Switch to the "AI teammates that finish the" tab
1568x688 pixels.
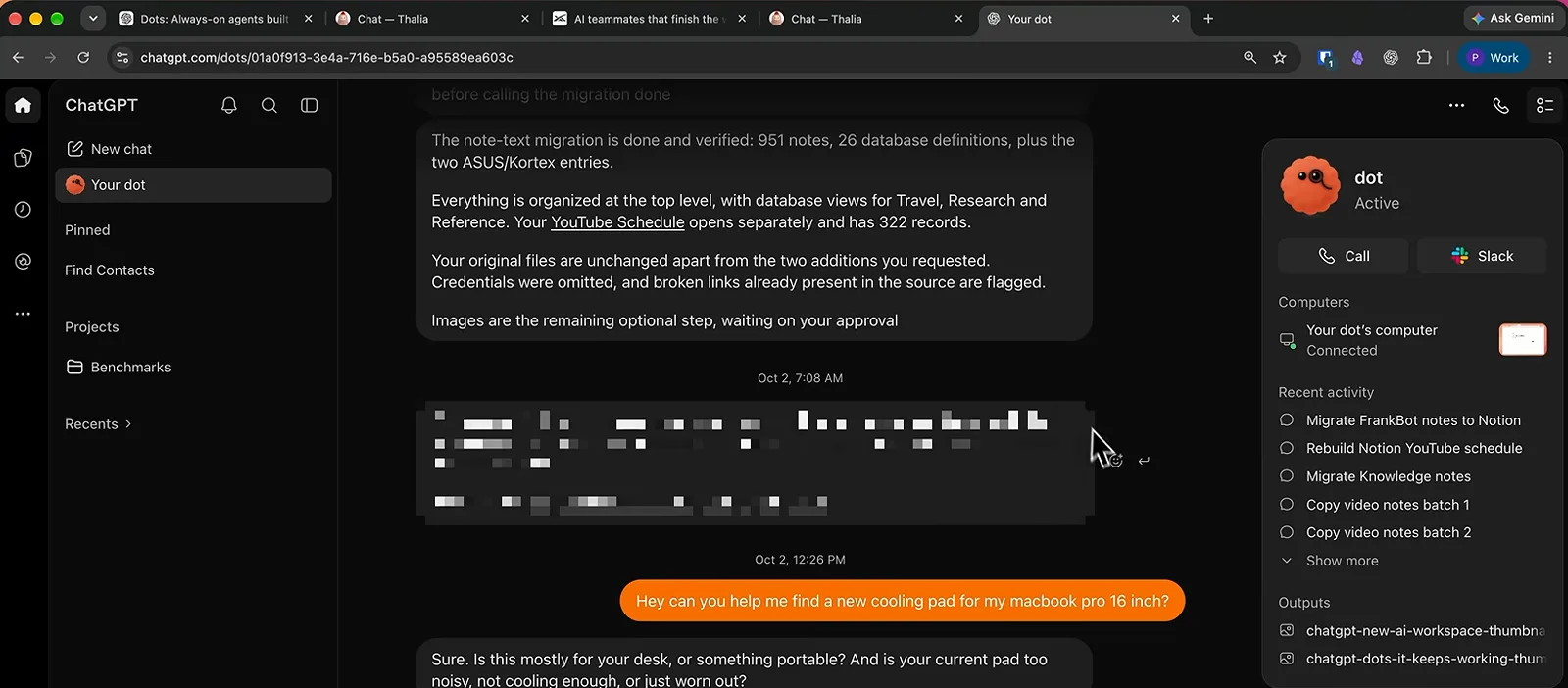pyautogui.click(x=649, y=19)
